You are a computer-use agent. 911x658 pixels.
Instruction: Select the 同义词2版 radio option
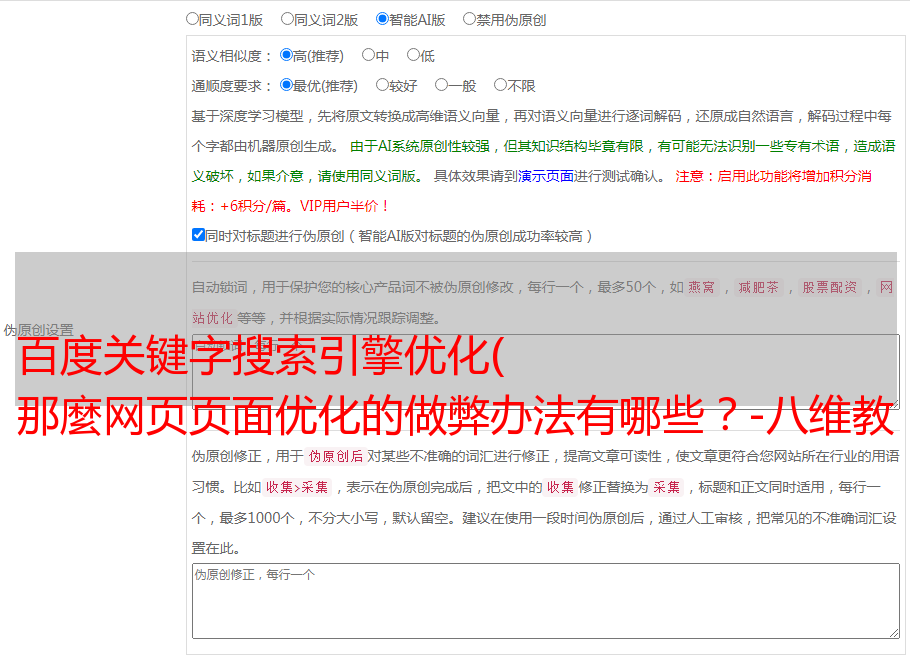coord(287,19)
